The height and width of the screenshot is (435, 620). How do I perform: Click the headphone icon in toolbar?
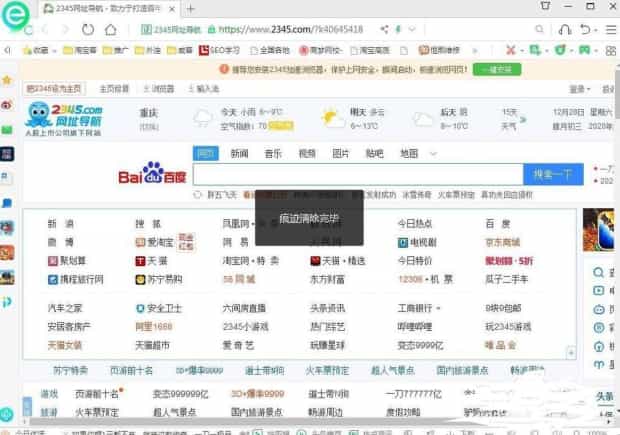(565, 29)
